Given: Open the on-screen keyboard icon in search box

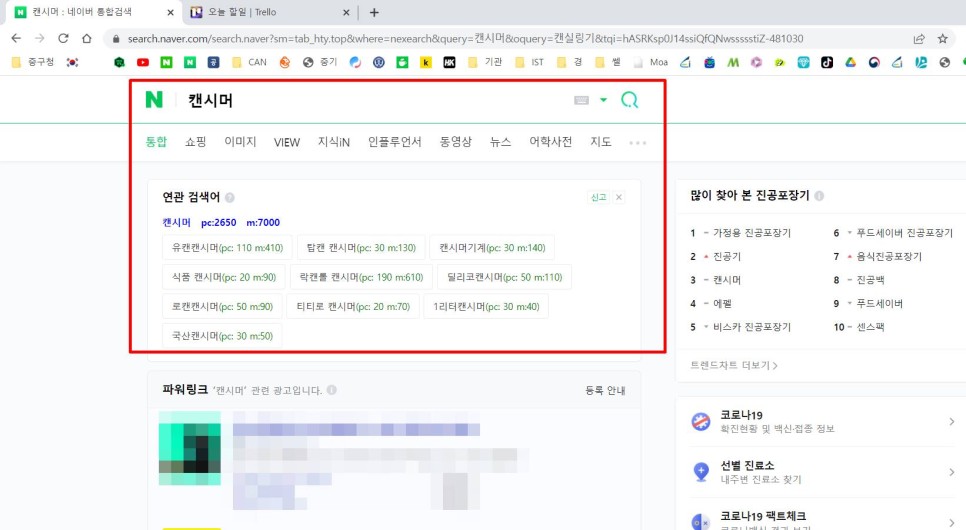Looking at the screenshot, I should coord(581,100).
